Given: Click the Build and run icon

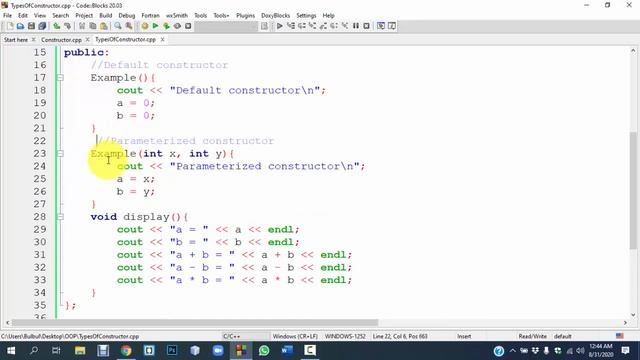Looking at the screenshot, I should pos(166,26).
